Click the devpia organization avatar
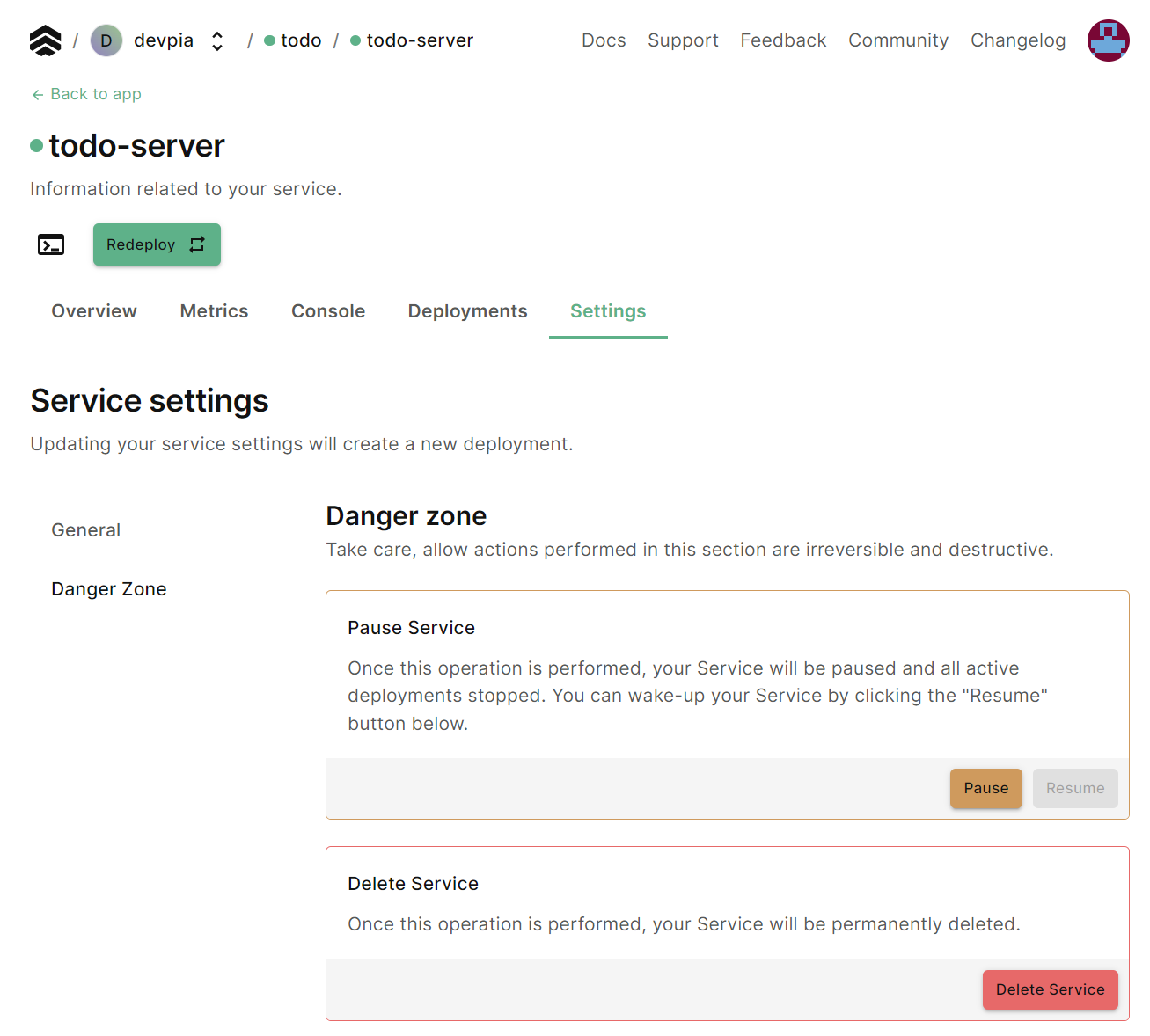This screenshot has height=1036, width=1150. pyautogui.click(x=106, y=40)
